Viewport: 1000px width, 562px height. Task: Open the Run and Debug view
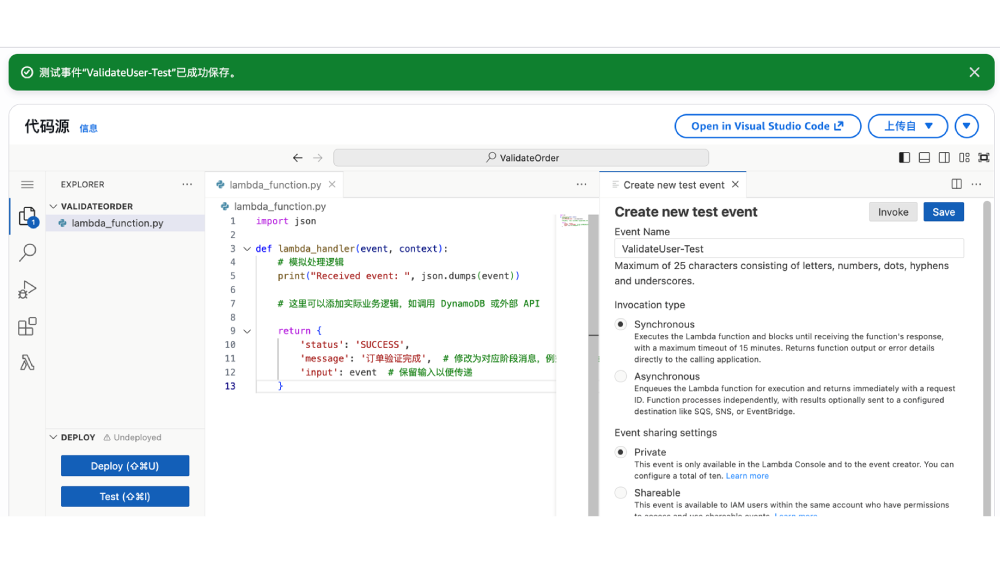pyautogui.click(x=27, y=290)
